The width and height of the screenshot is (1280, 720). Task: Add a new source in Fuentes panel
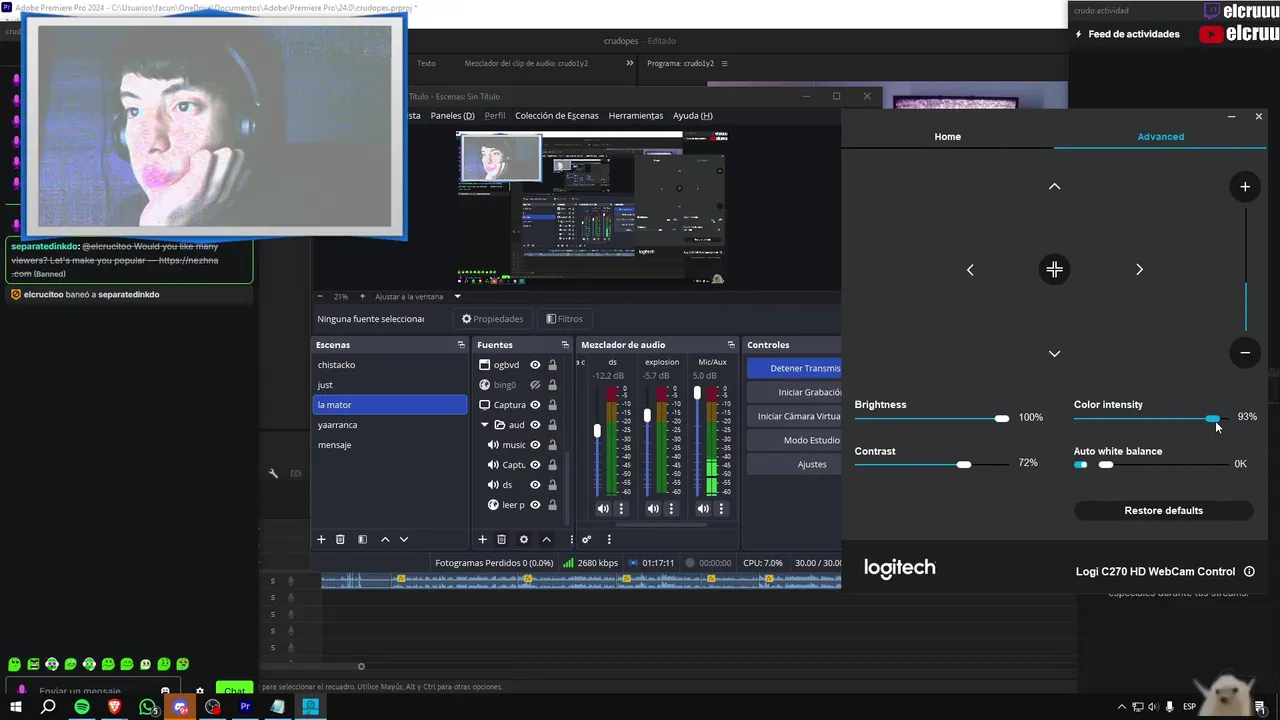482,539
